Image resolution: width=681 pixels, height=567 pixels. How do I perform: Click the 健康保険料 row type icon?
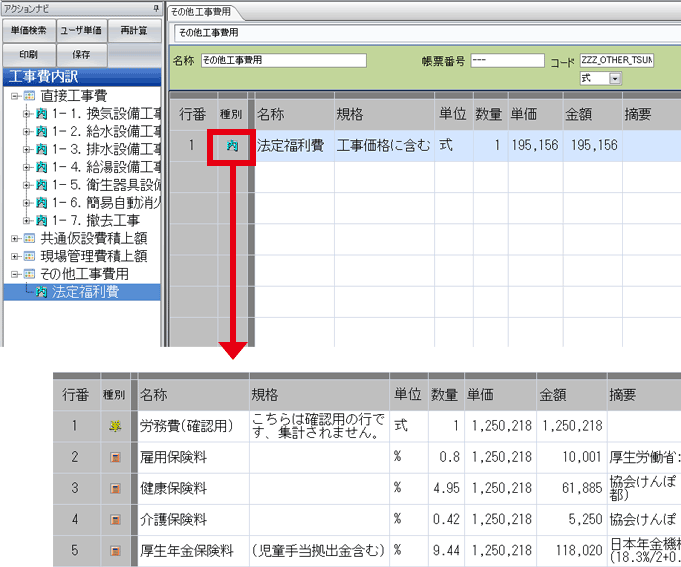click(115, 488)
